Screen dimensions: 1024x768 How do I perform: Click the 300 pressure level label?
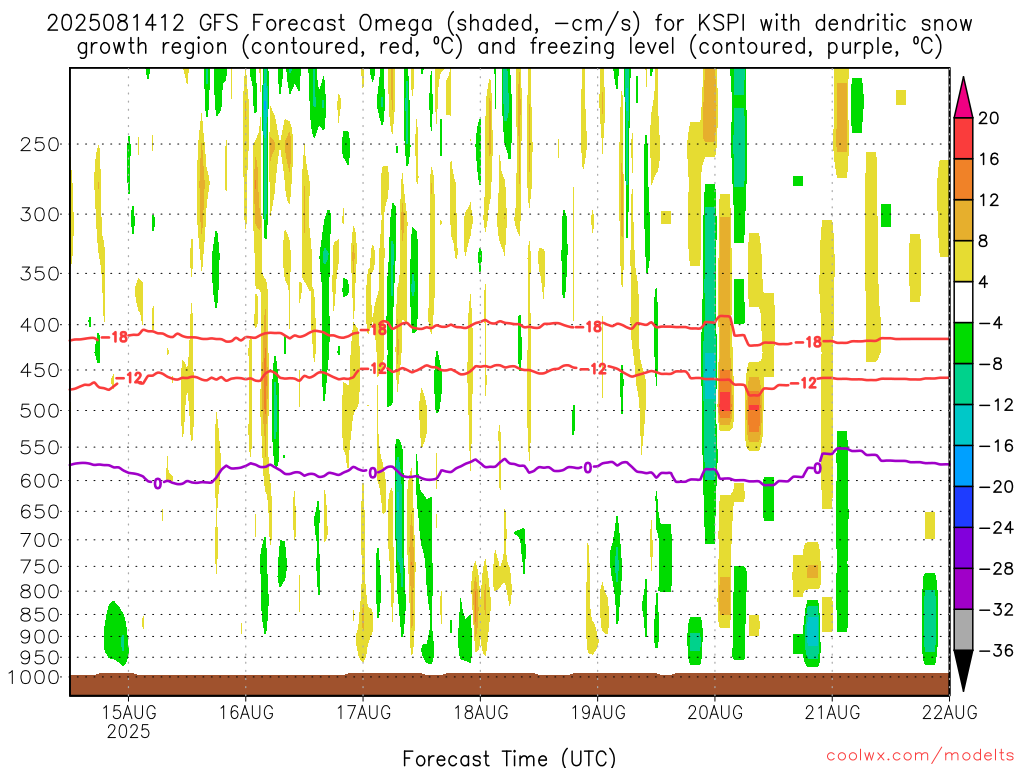point(40,215)
